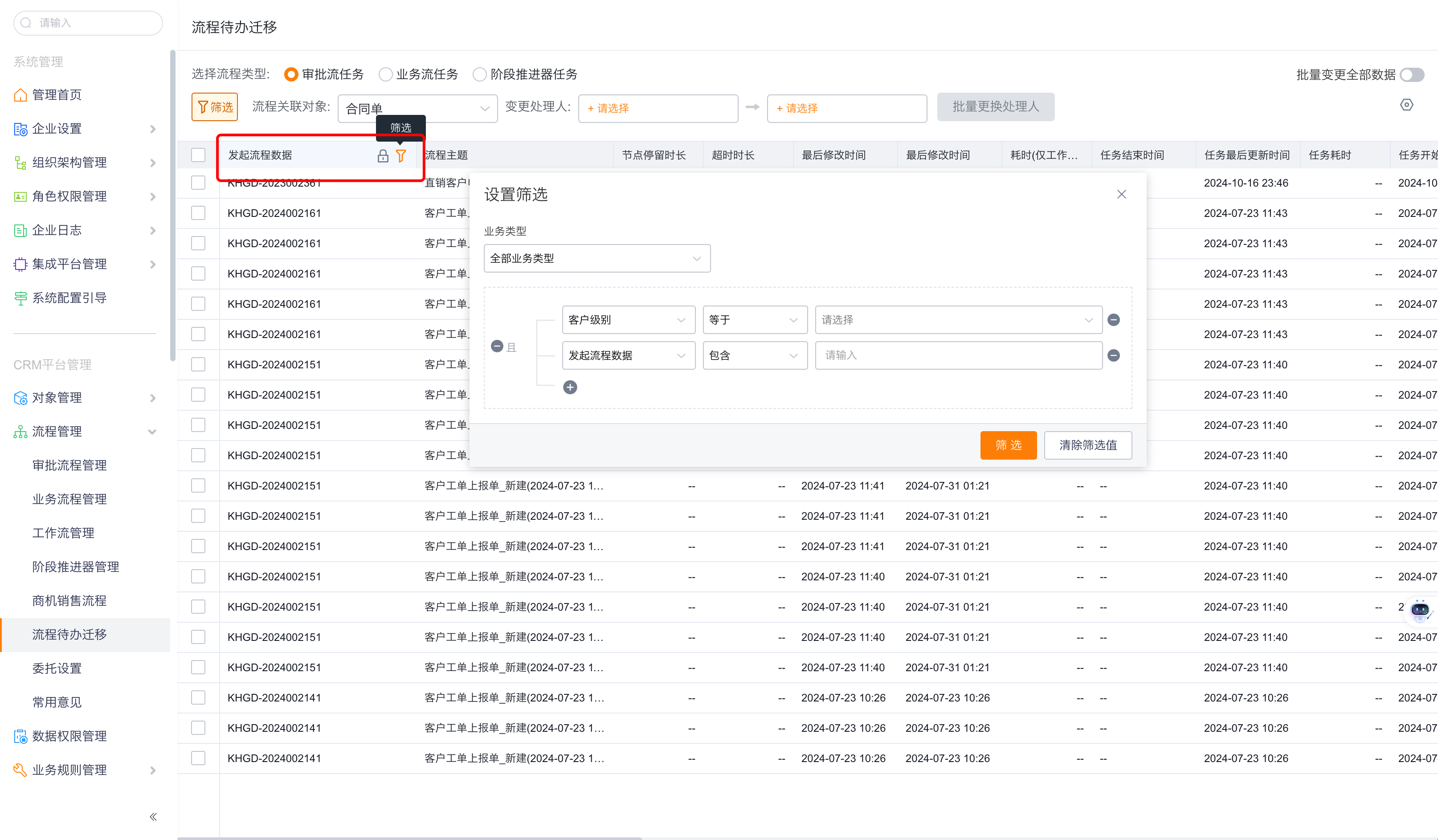The width and height of the screenshot is (1438, 840).
Task: Open the 全部业务类型 dropdown
Action: click(597, 258)
